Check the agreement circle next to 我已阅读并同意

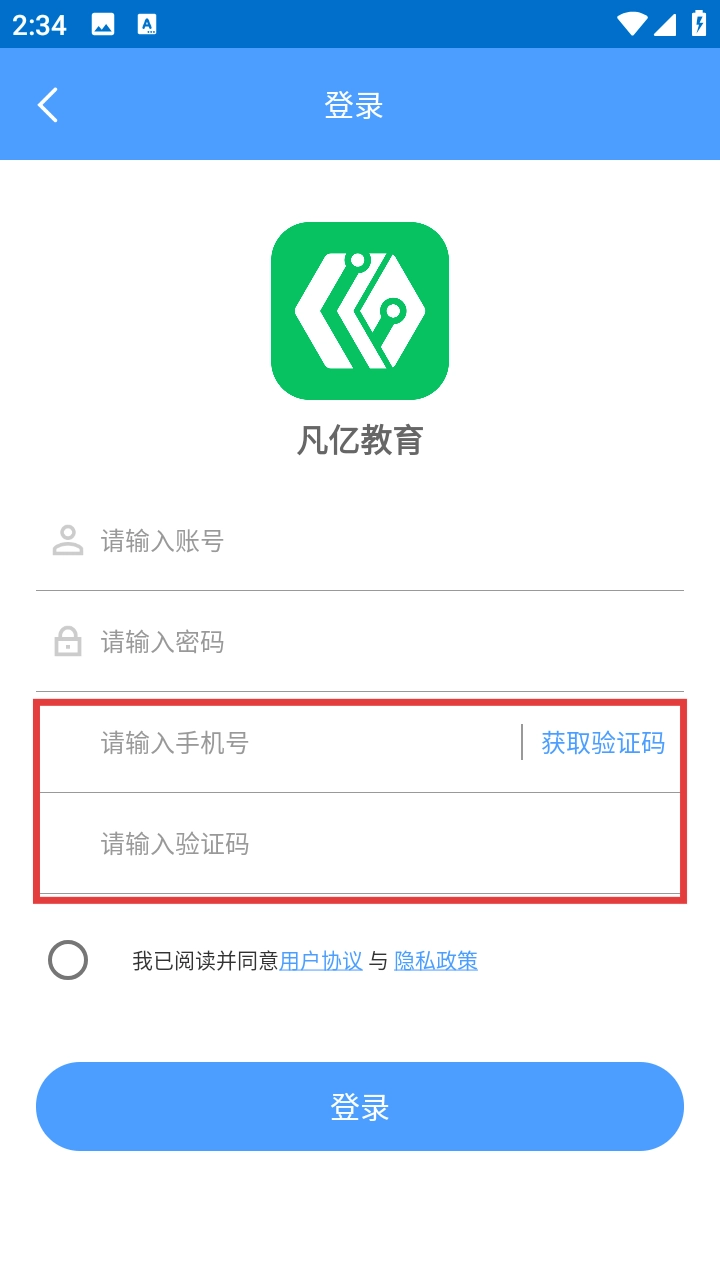pos(68,960)
